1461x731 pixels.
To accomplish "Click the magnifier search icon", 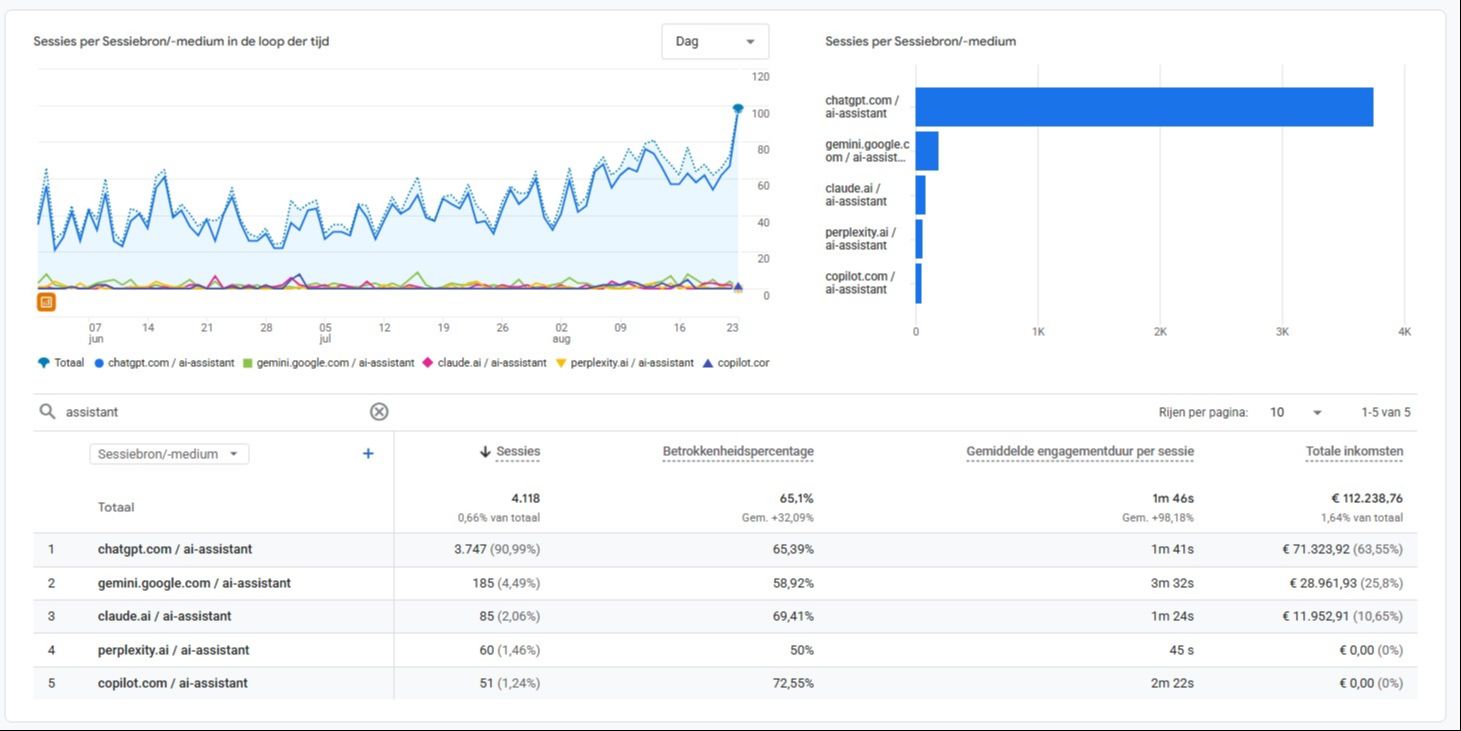I will tap(47, 411).
